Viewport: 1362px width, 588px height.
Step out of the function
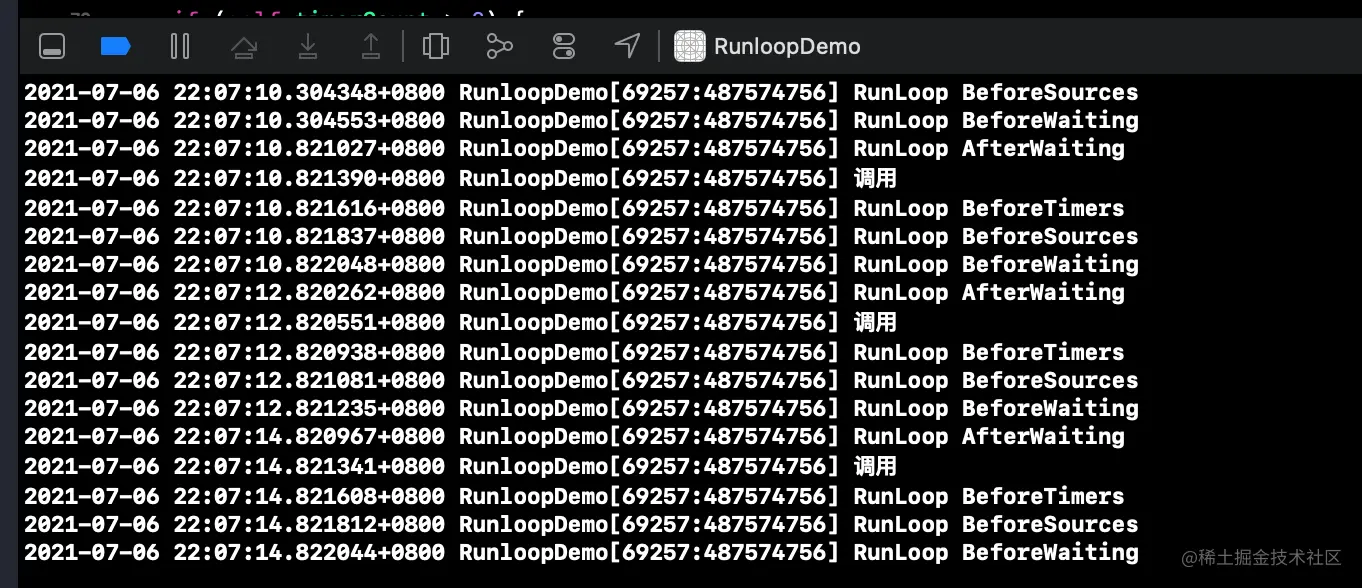click(371, 46)
